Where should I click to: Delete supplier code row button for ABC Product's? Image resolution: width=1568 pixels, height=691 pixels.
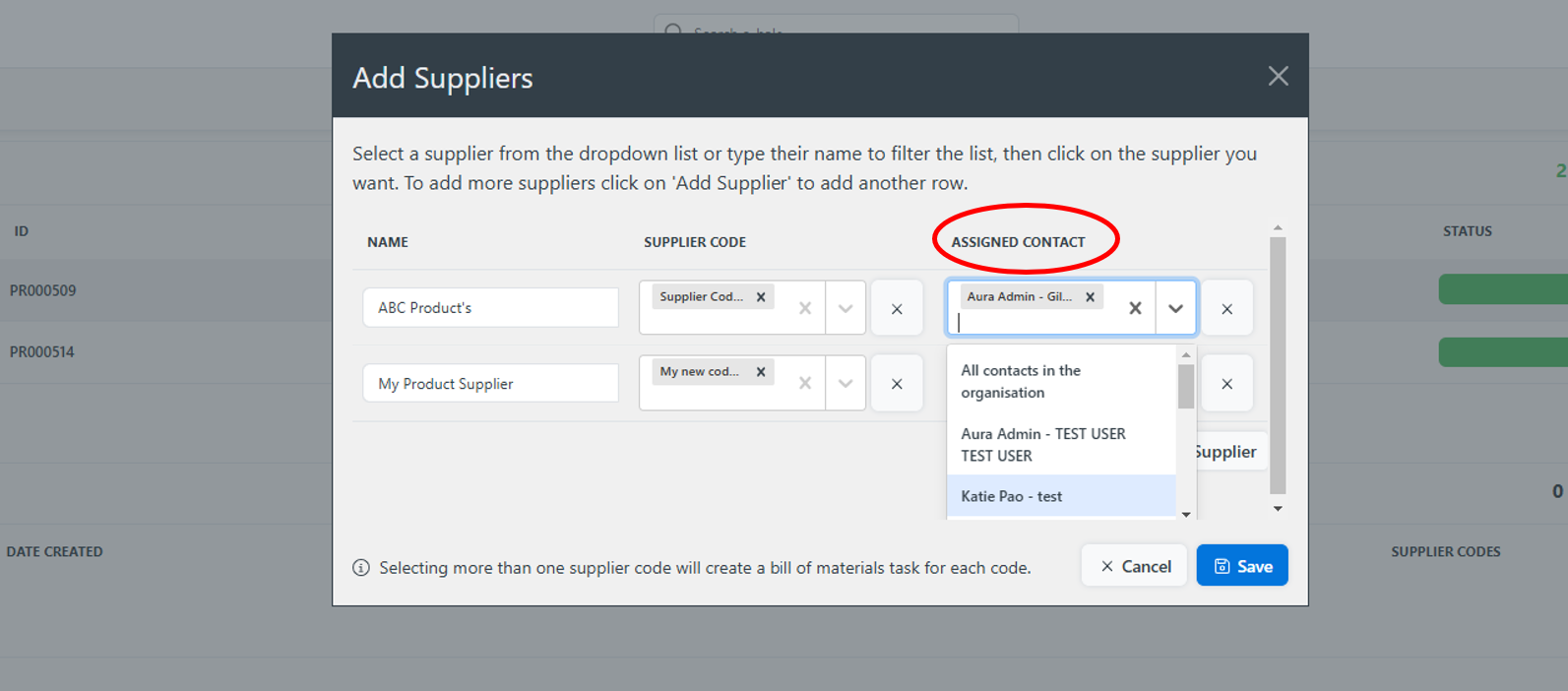point(897,308)
